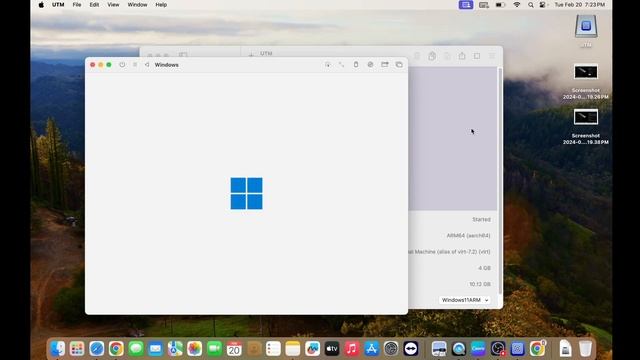The width and height of the screenshot is (640, 360).
Task: Select the UTM disk icon on the desktop
Action: [x=586, y=27]
